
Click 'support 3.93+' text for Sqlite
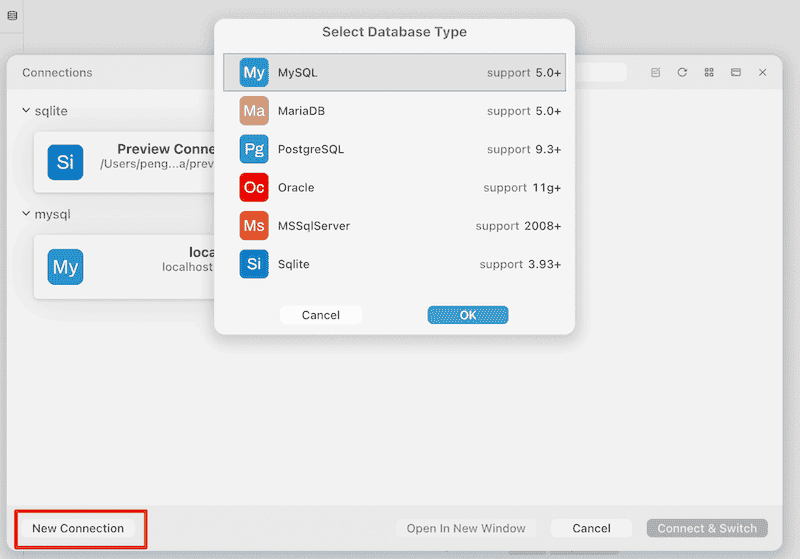coord(520,264)
